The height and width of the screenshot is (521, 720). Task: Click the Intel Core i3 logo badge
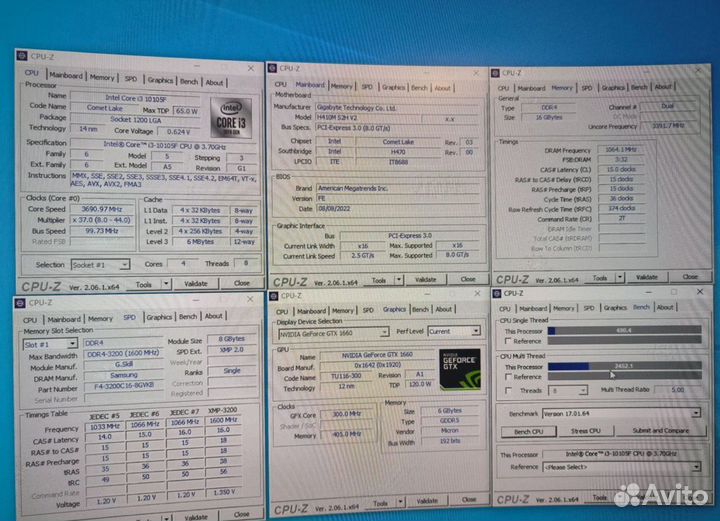pos(231,118)
